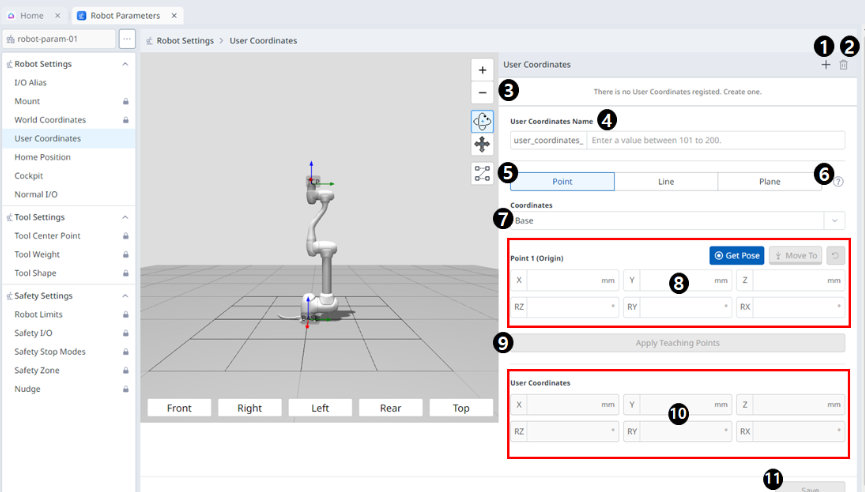
Task: Choose the Line teaching mode
Action: (x=665, y=182)
